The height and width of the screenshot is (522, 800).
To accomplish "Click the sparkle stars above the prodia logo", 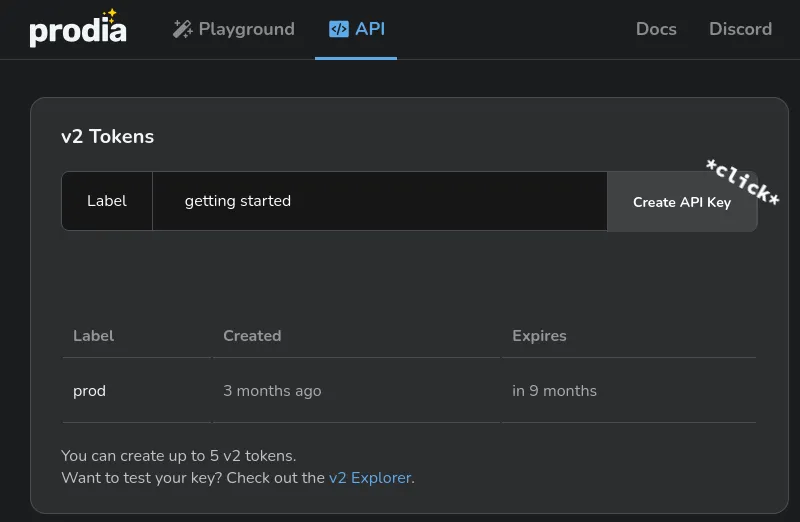I will [x=110, y=15].
